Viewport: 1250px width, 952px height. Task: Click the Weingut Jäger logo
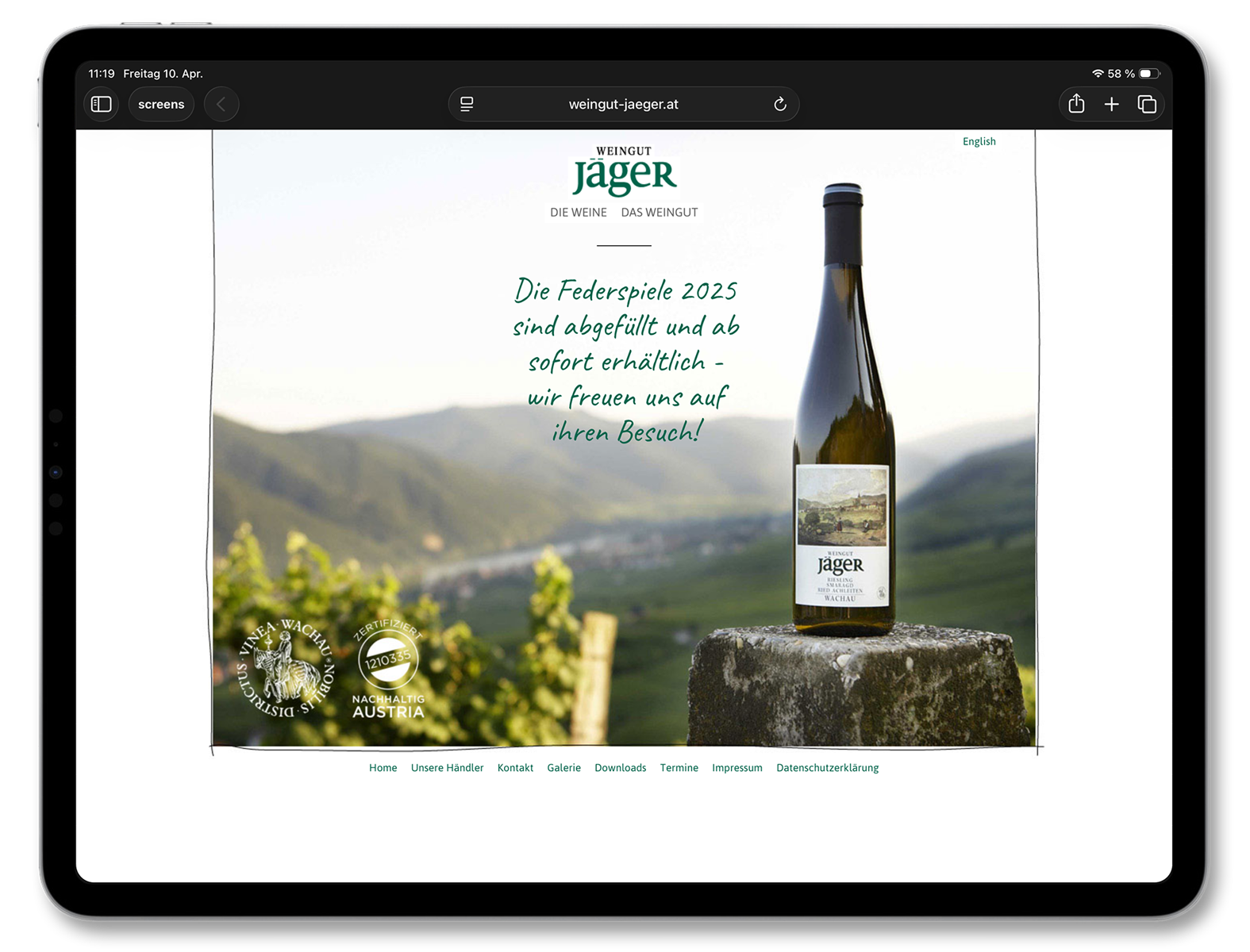[624, 171]
